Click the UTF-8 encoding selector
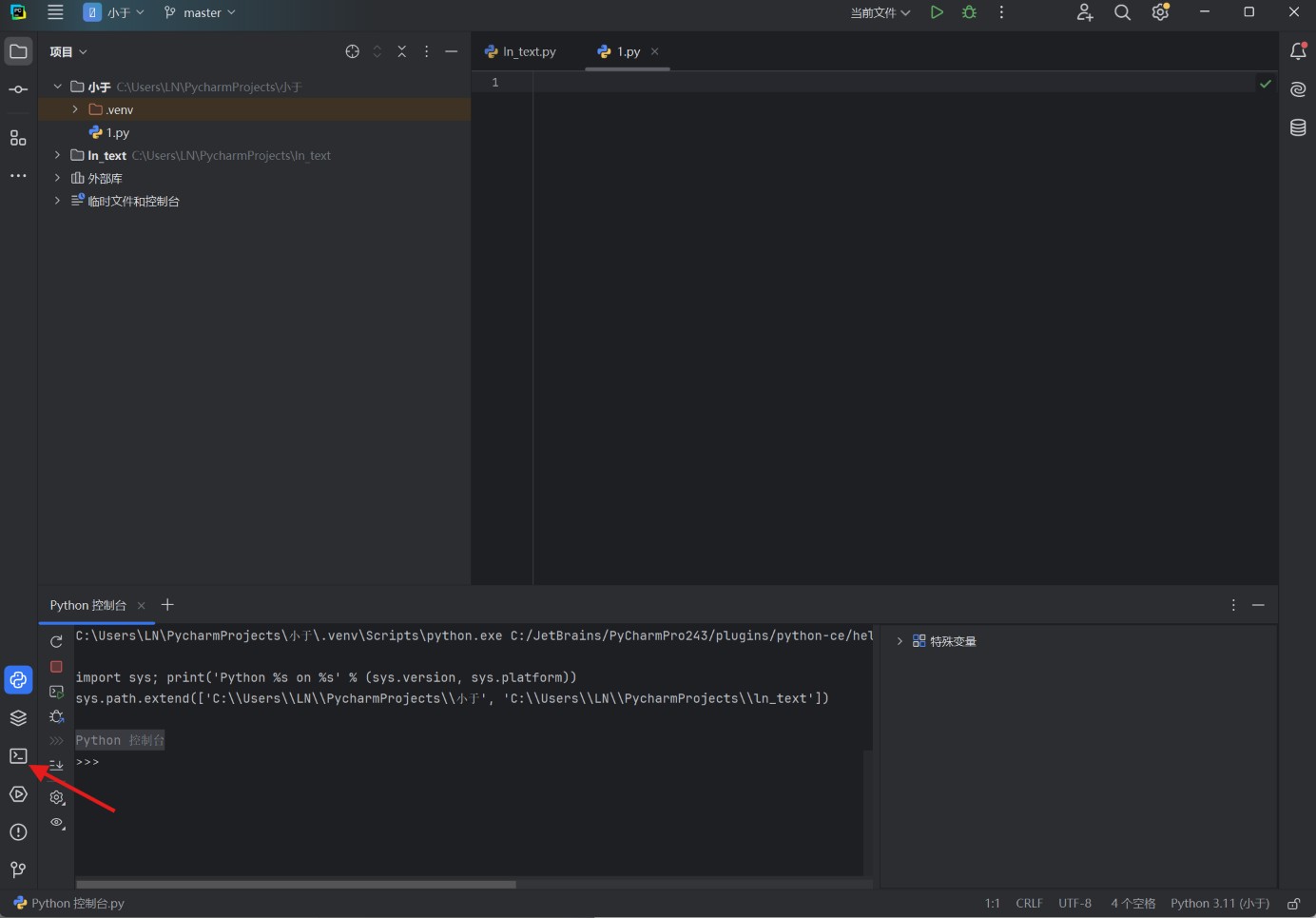Image resolution: width=1316 pixels, height=918 pixels. pyautogui.click(x=1074, y=904)
